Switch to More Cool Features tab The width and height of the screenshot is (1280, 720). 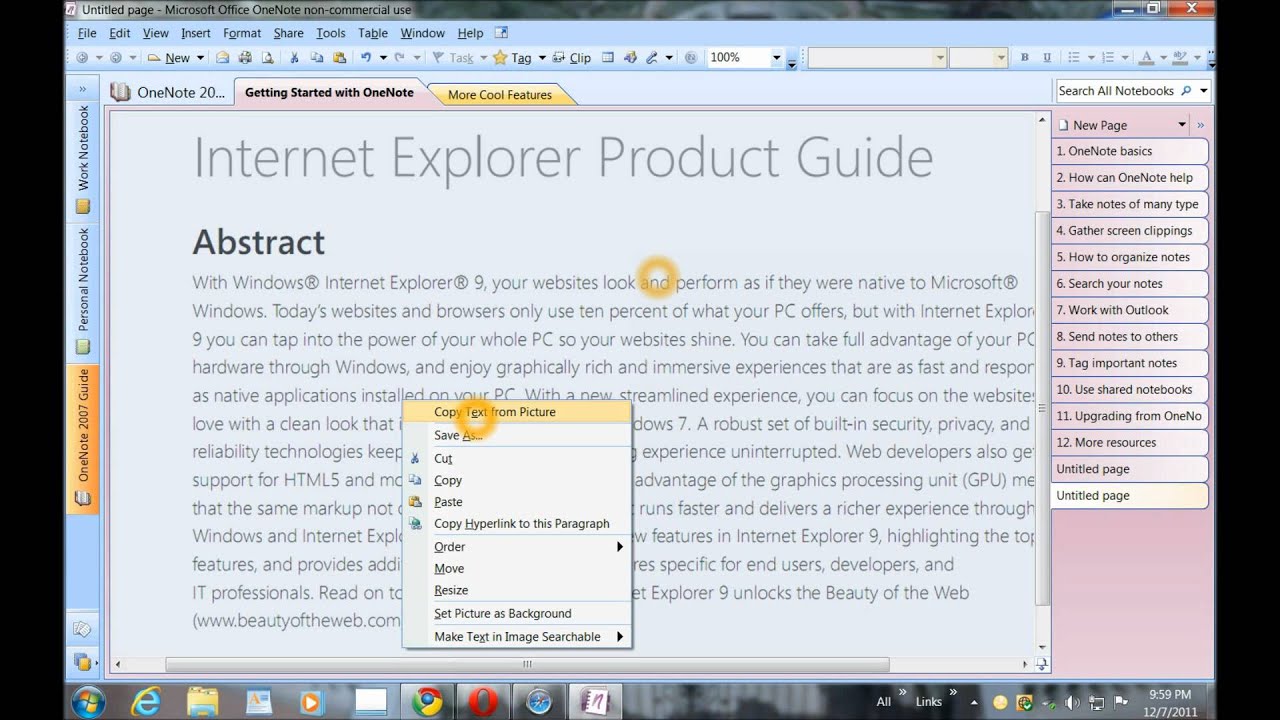click(500, 95)
